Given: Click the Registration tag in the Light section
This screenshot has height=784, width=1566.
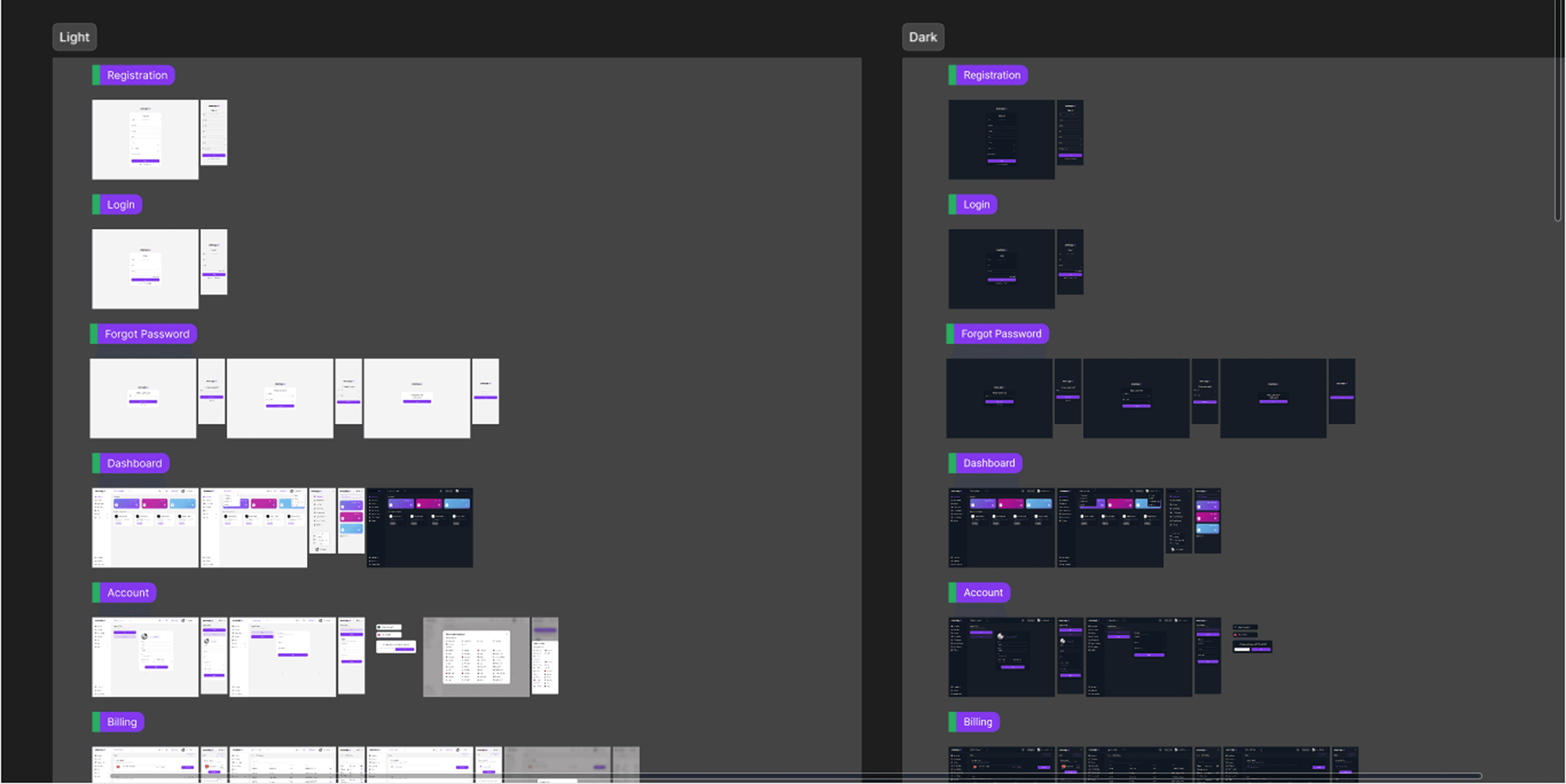Looking at the screenshot, I should coord(137,75).
